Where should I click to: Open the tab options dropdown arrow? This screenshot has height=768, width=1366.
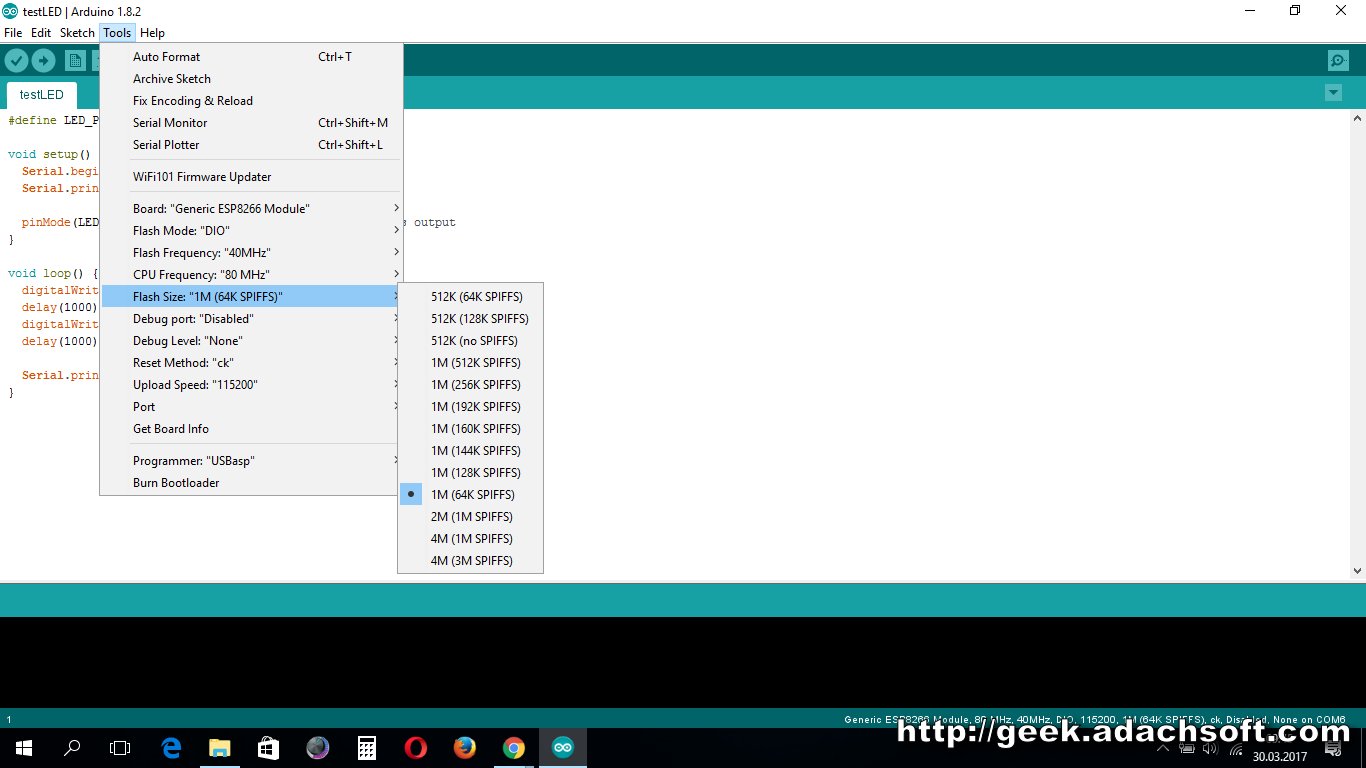(1333, 93)
